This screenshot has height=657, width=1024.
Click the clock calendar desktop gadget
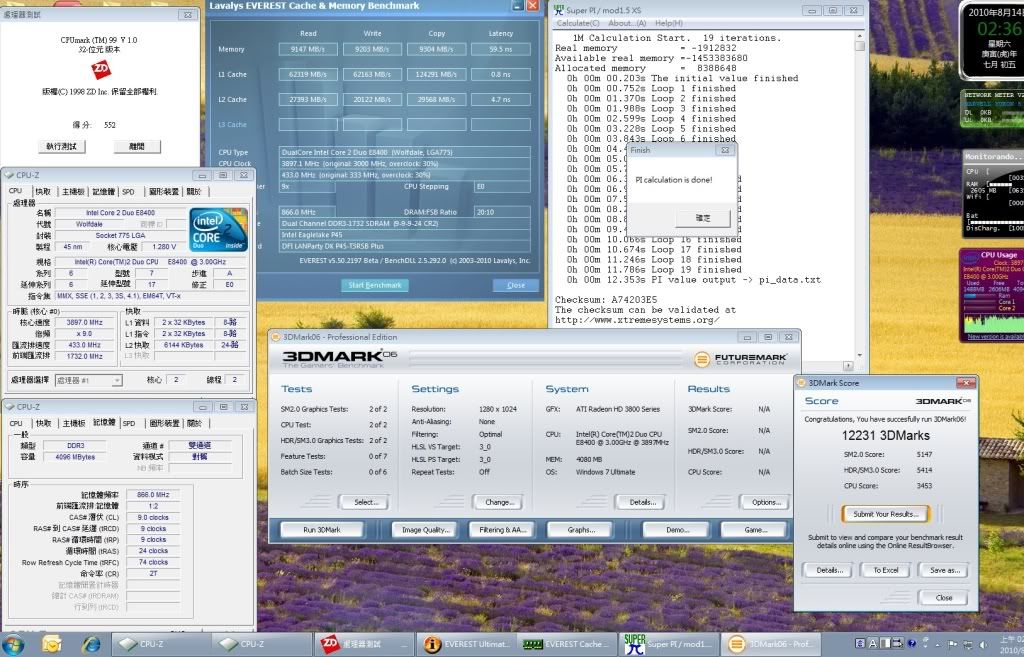(x=992, y=39)
